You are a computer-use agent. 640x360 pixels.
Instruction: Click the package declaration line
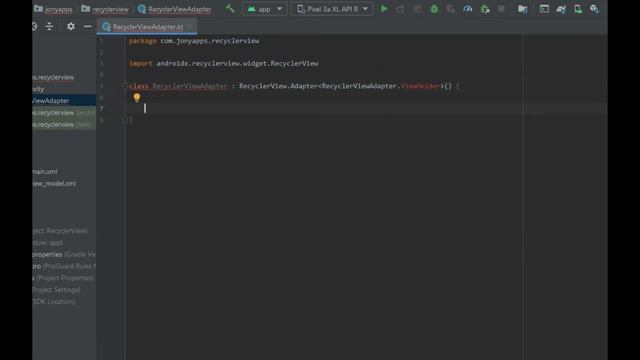point(194,41)
